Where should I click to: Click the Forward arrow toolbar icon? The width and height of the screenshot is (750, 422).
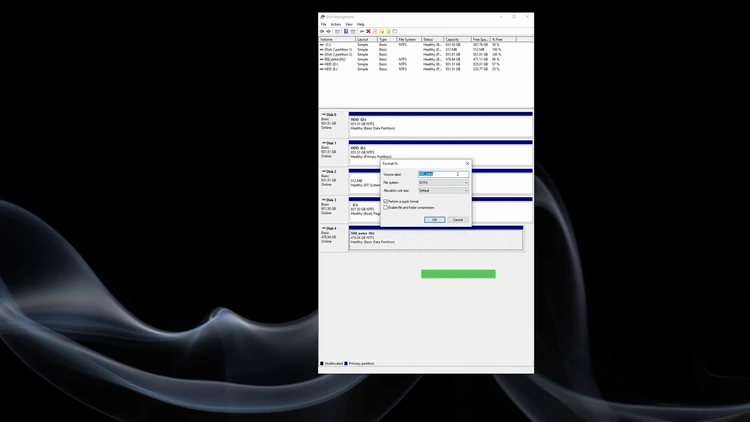click(x=328, y=31)
